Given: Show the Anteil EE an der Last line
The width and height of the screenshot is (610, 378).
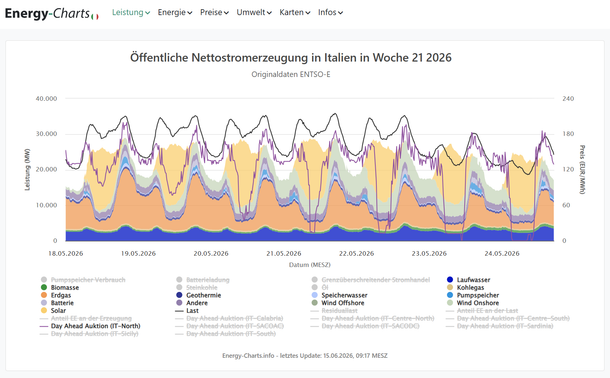Looking at the screenshot, I should pos(482,310).
